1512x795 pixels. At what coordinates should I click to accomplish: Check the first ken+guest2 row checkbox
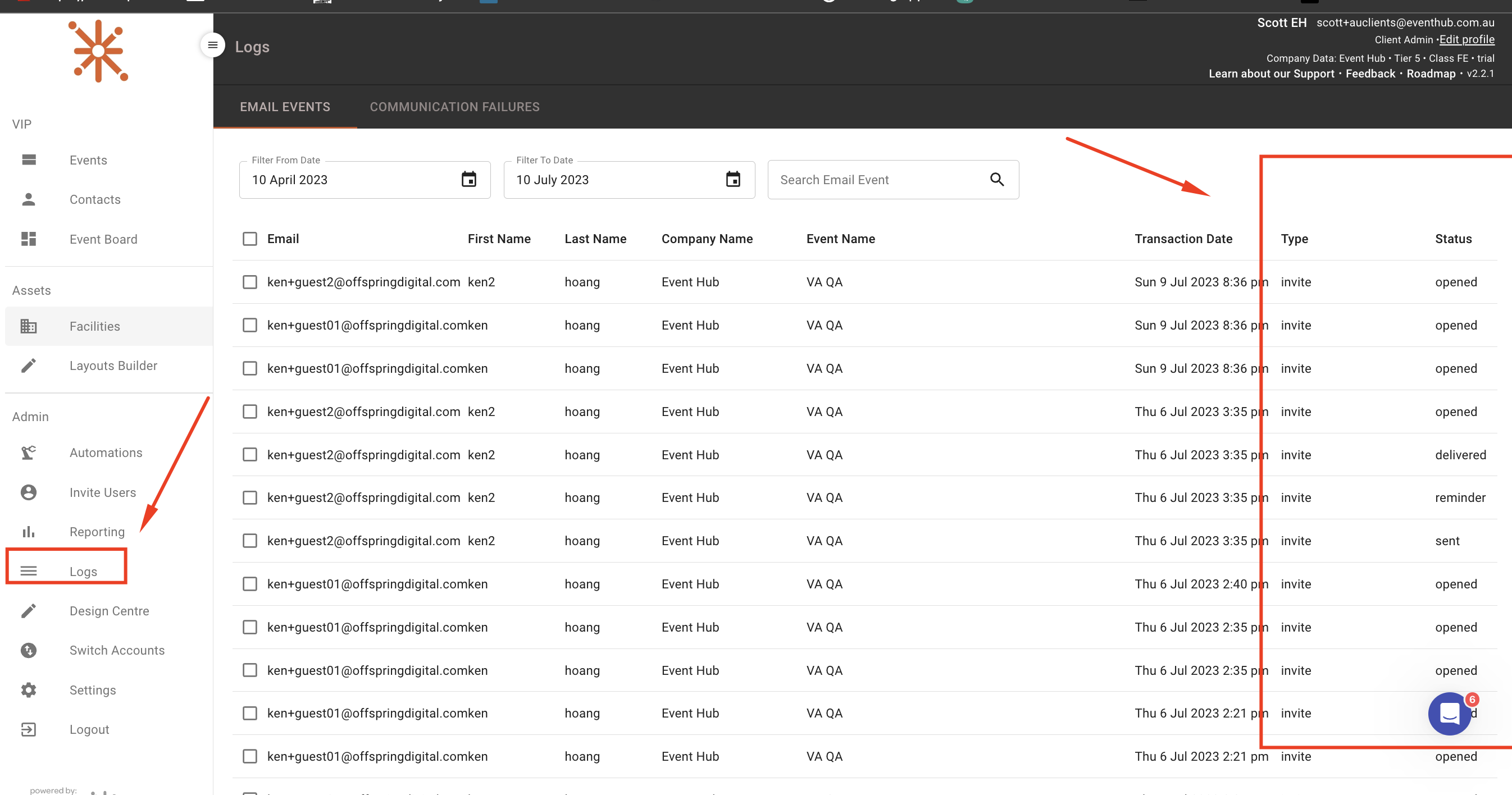250,282
